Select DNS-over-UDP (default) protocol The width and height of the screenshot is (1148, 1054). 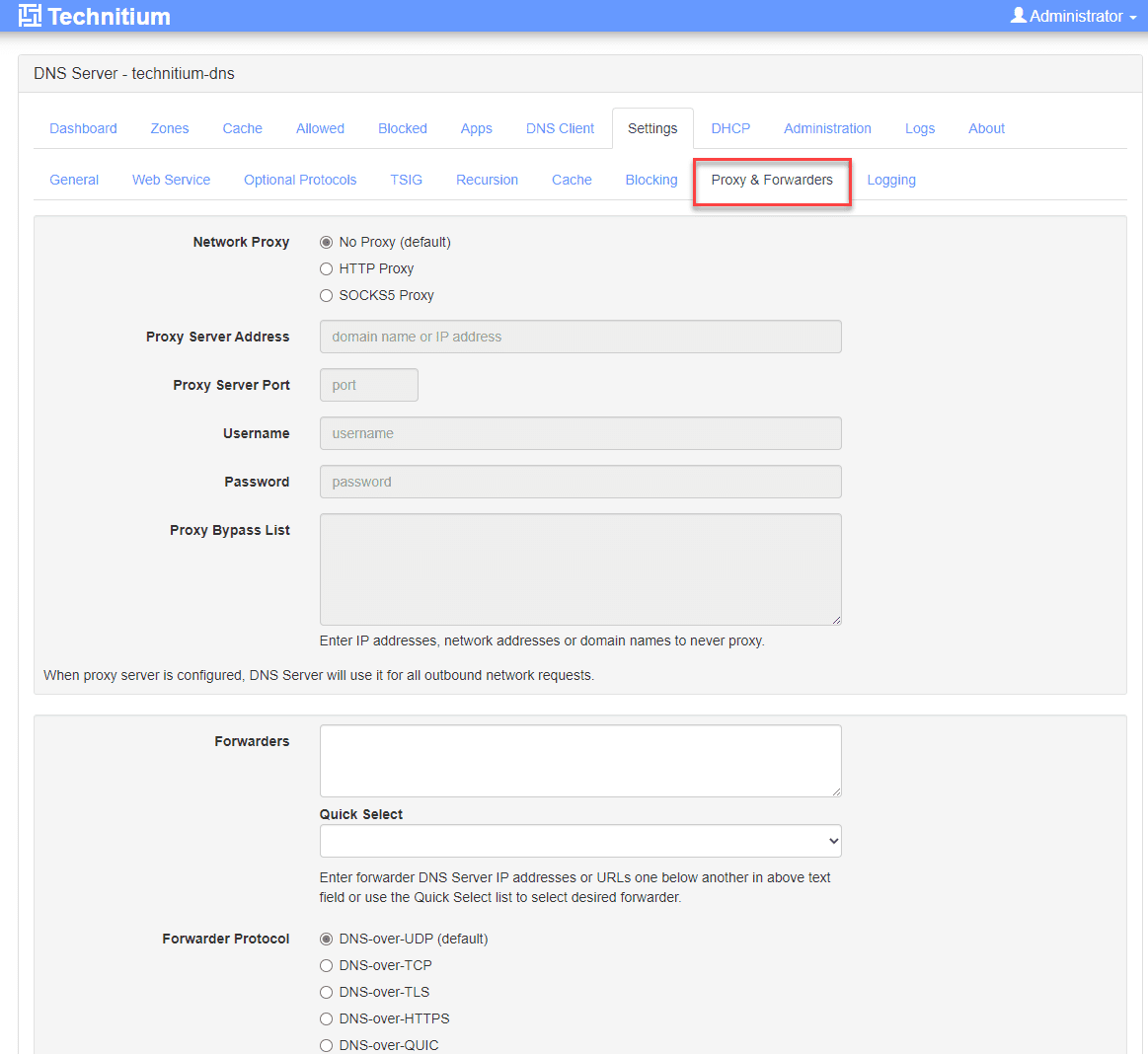tap(327, 940)
